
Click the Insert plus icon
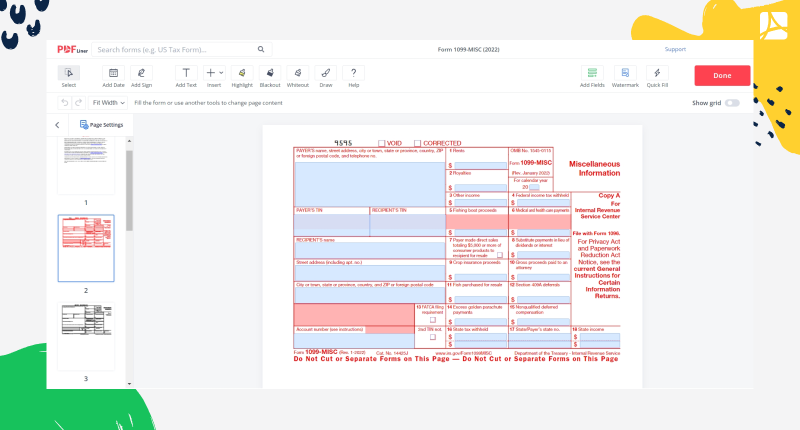(x=210, y=73)
